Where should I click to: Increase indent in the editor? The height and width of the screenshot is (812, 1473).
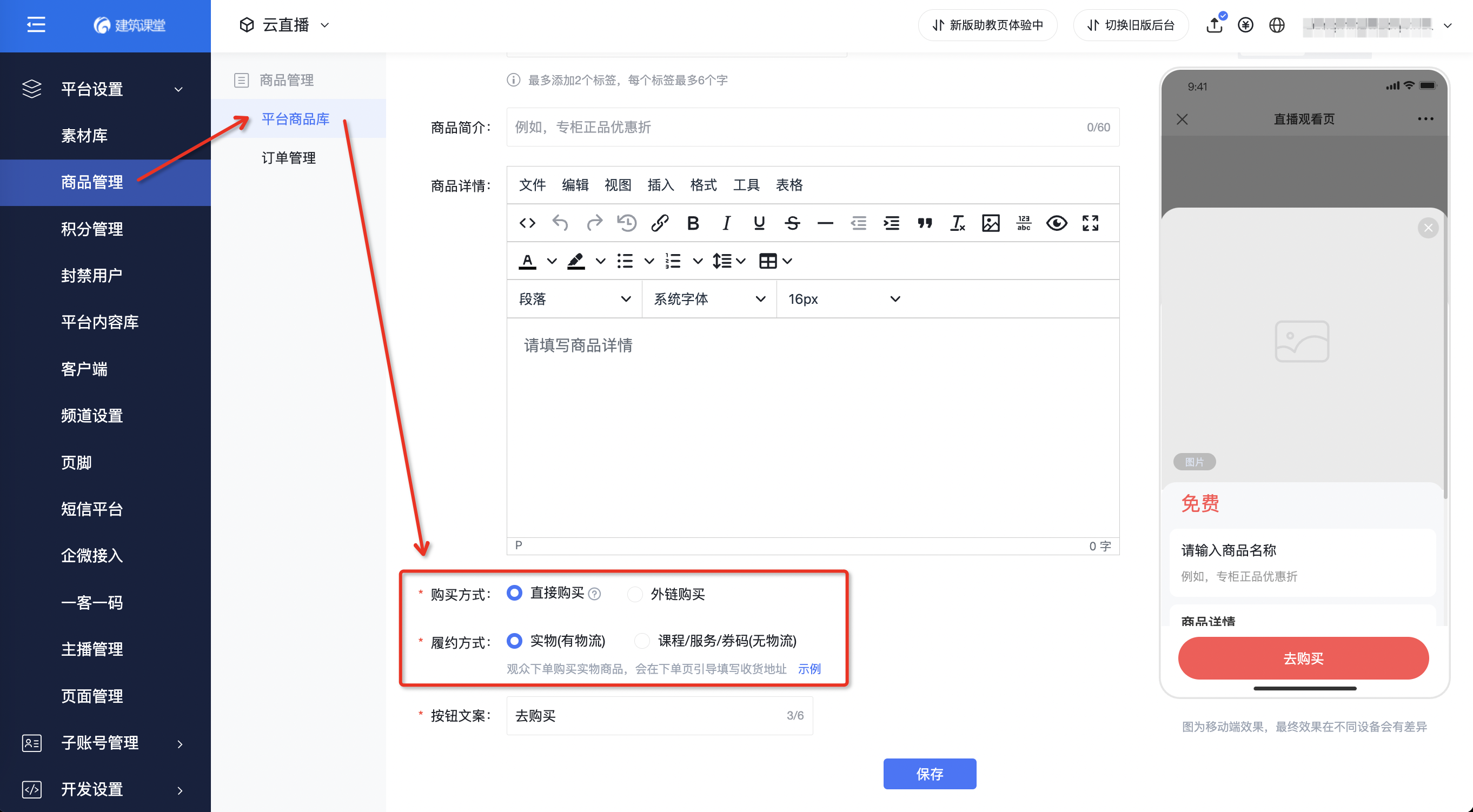pos(892,223)
